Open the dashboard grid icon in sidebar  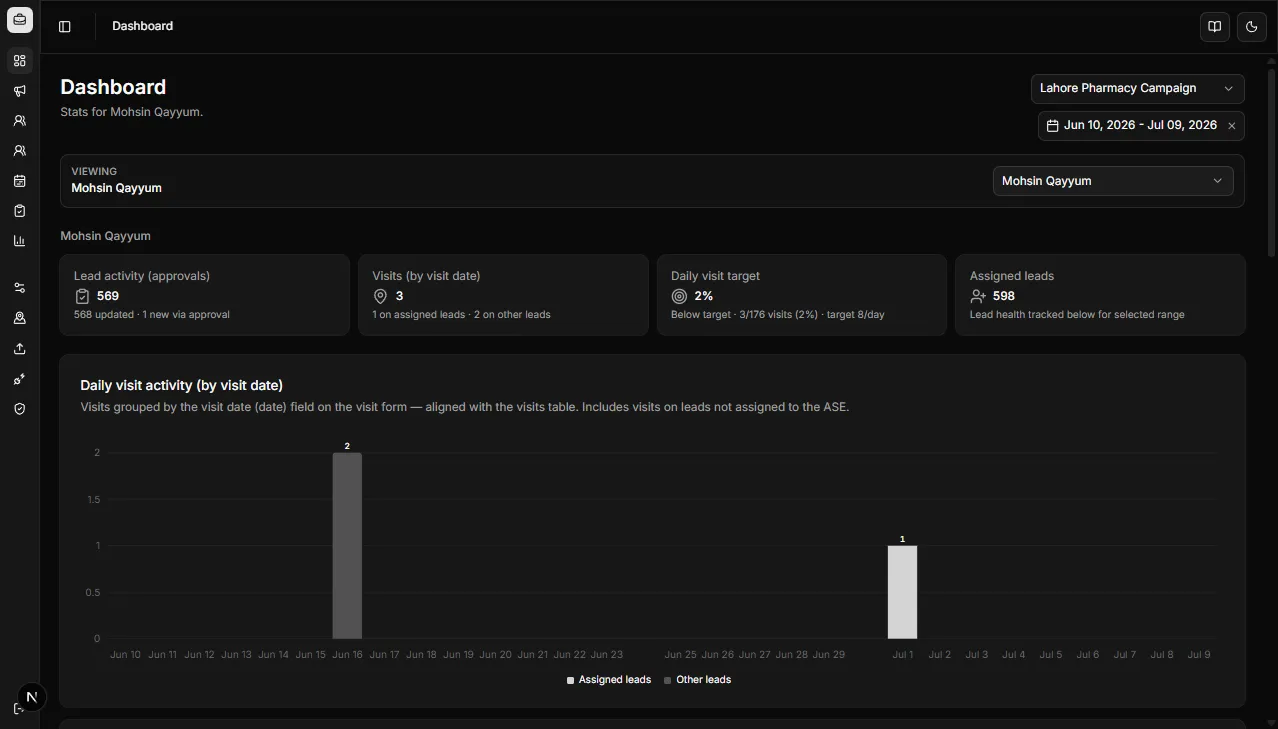(20, 61)
